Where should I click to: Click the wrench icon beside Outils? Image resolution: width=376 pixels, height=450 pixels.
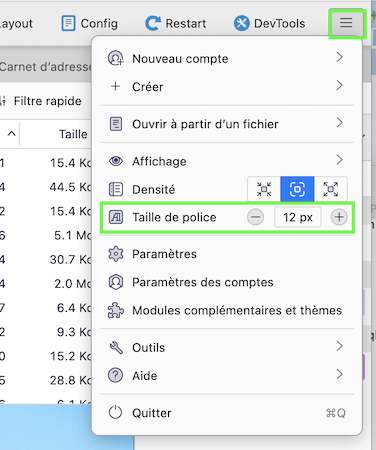116,348
